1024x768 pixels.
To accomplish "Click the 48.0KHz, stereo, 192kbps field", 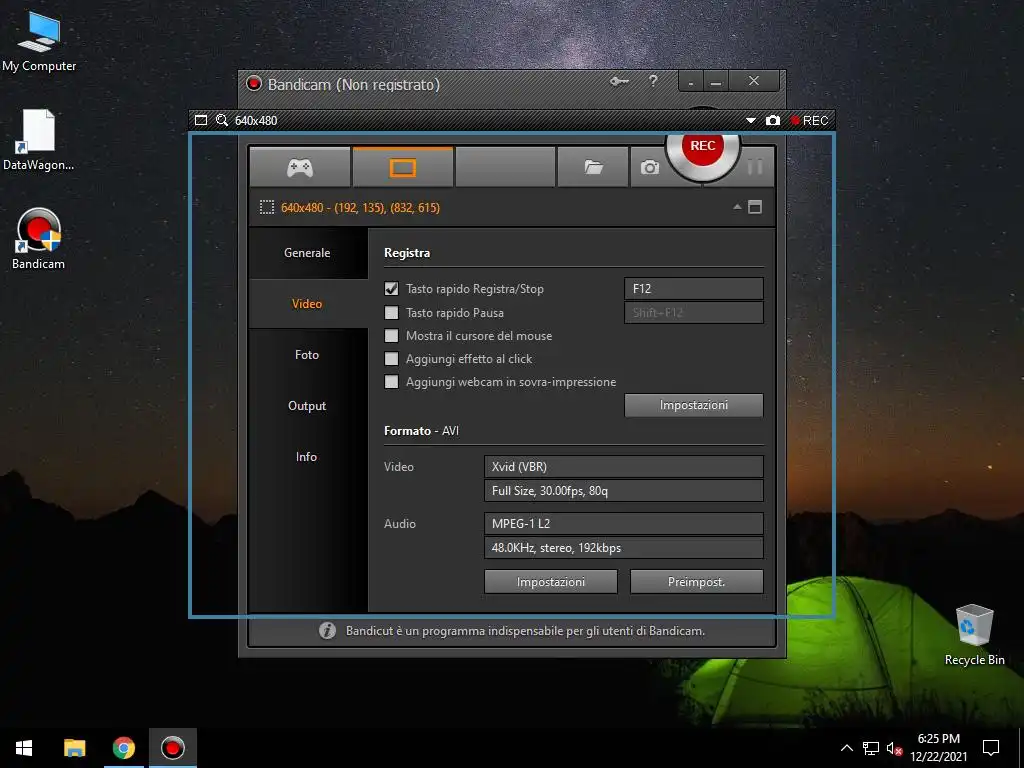I will click(x=624, y=547).
